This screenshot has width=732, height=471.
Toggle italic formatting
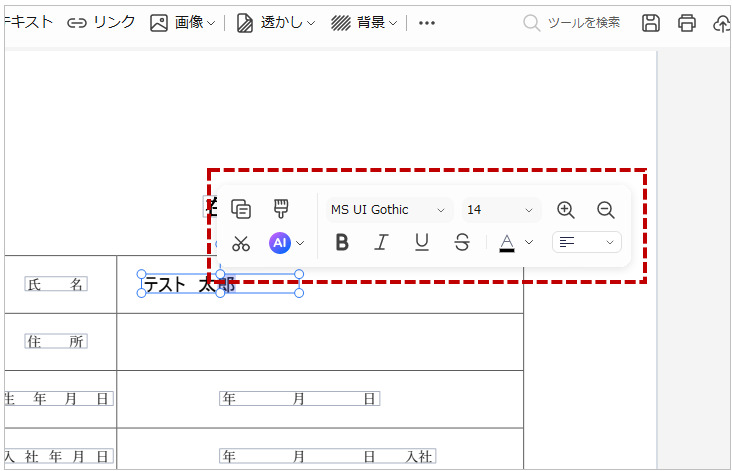click(381, 242)
